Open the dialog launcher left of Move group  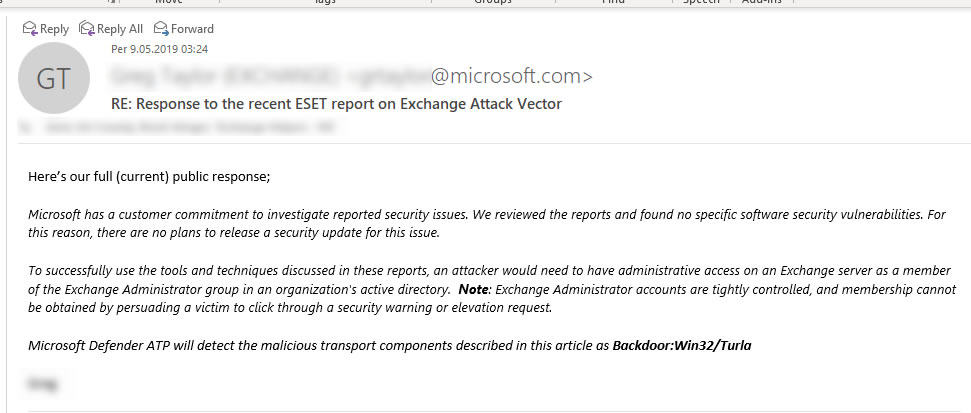[x=112, y=2]
